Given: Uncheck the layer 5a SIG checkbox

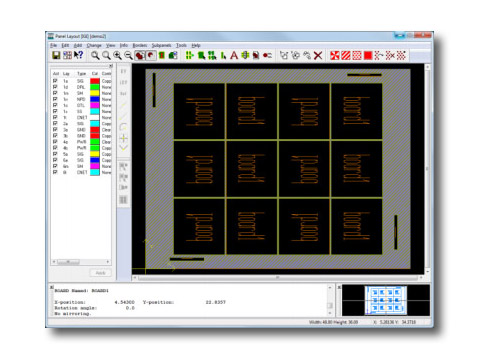Looking at the screenshot, I should coord(55,154).
